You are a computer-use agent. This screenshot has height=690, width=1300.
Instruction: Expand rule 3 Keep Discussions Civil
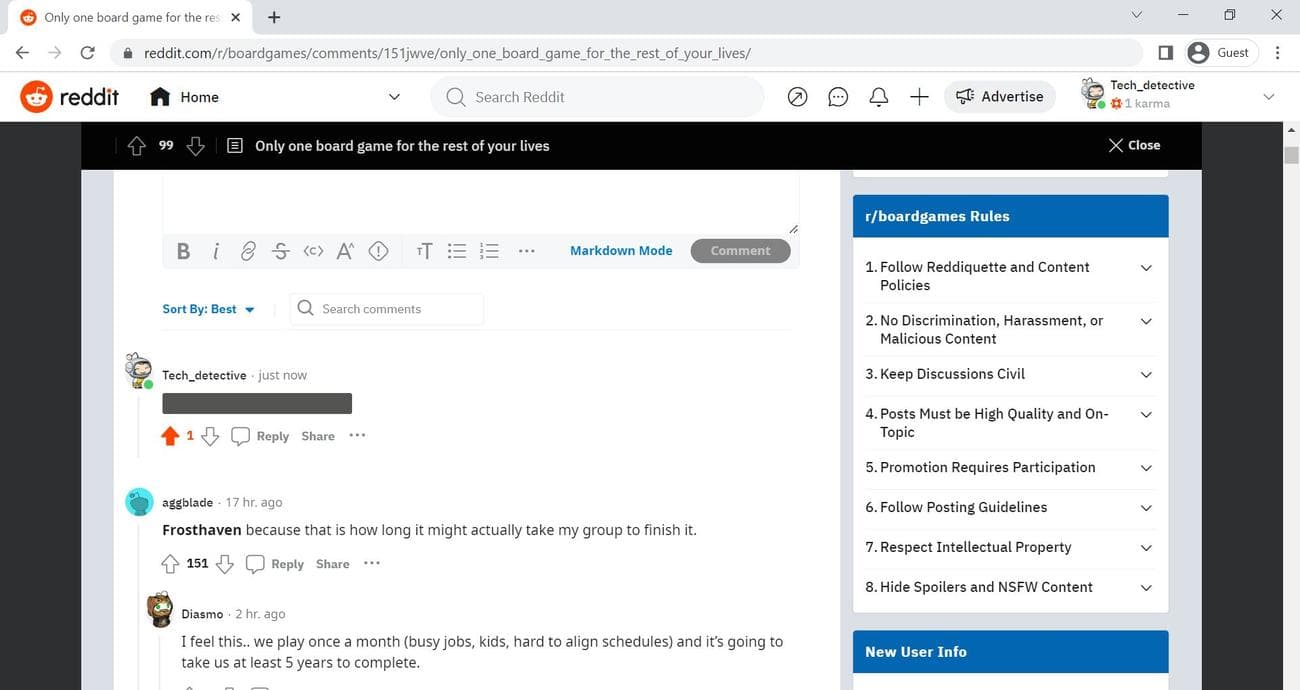point(1146,374)
